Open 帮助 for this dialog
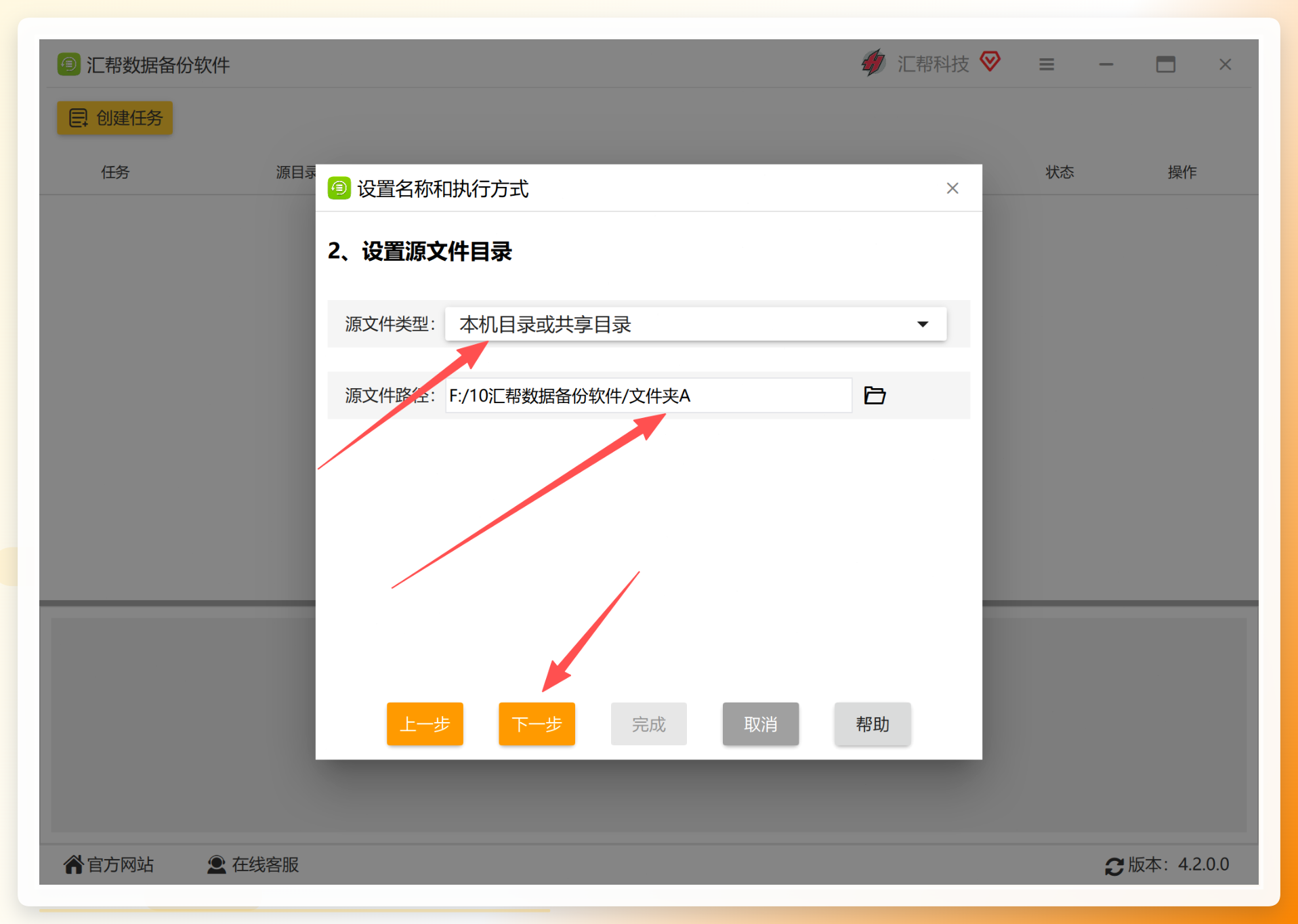1298x924 pixels. 873,724
